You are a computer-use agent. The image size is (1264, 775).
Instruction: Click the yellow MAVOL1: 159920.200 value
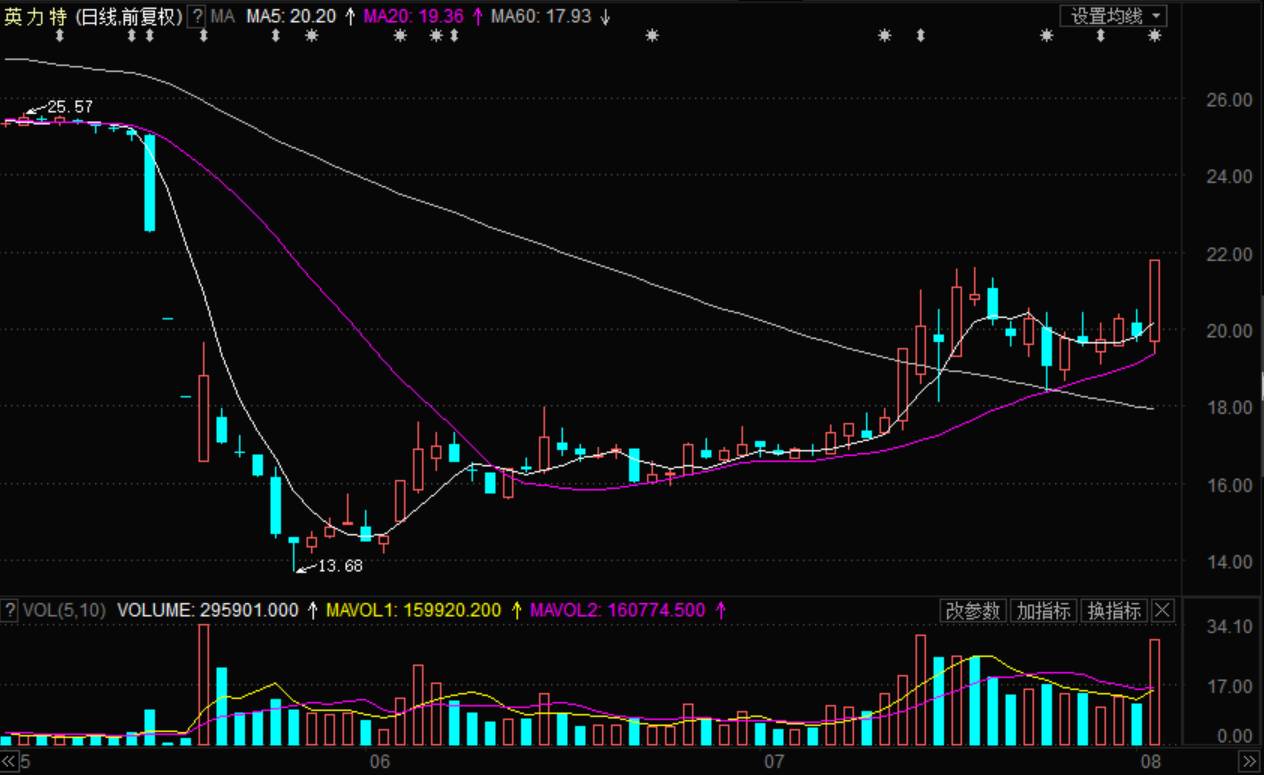click(x=415, y=609)
